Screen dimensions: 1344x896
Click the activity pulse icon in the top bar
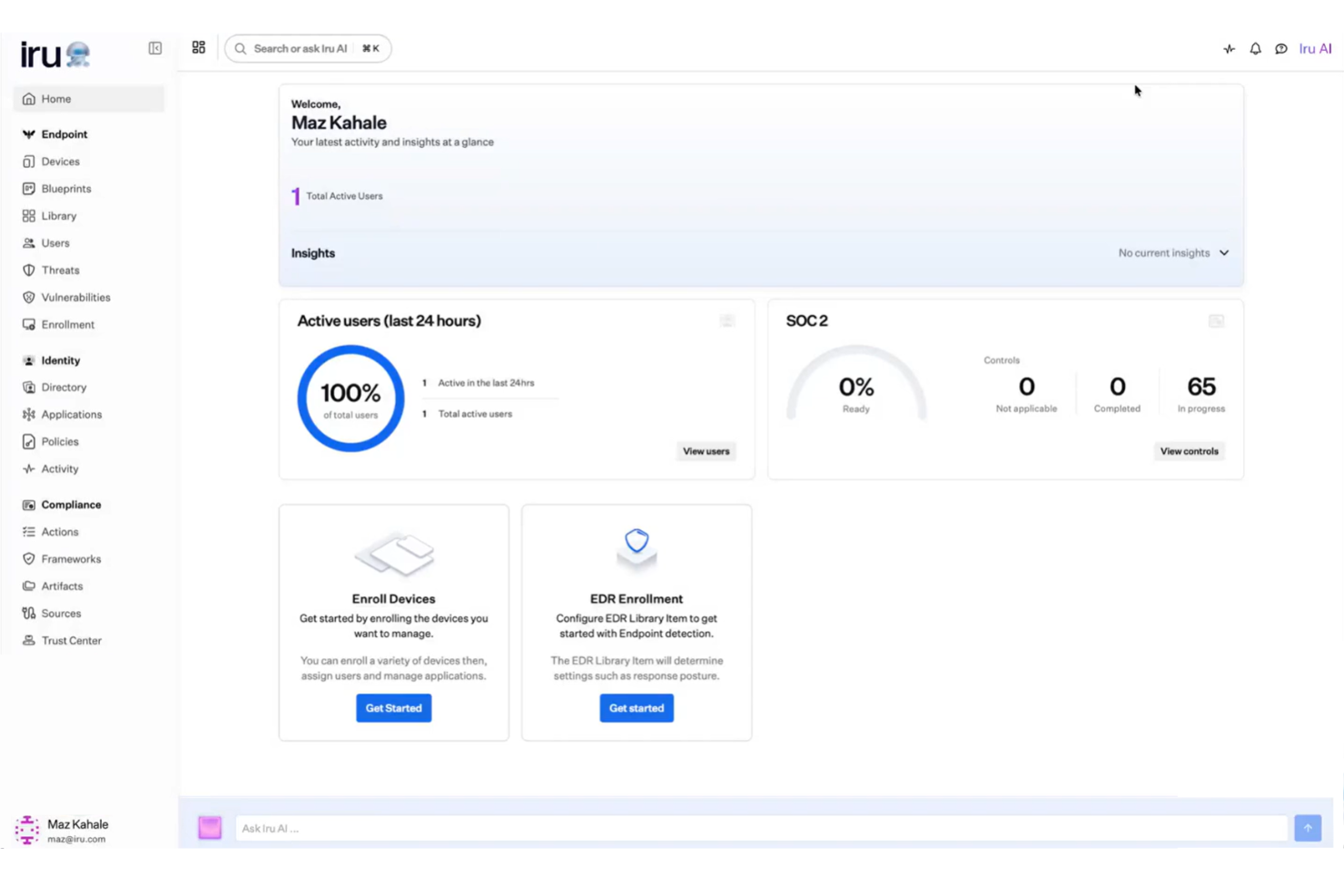(x=1229, y=49)
